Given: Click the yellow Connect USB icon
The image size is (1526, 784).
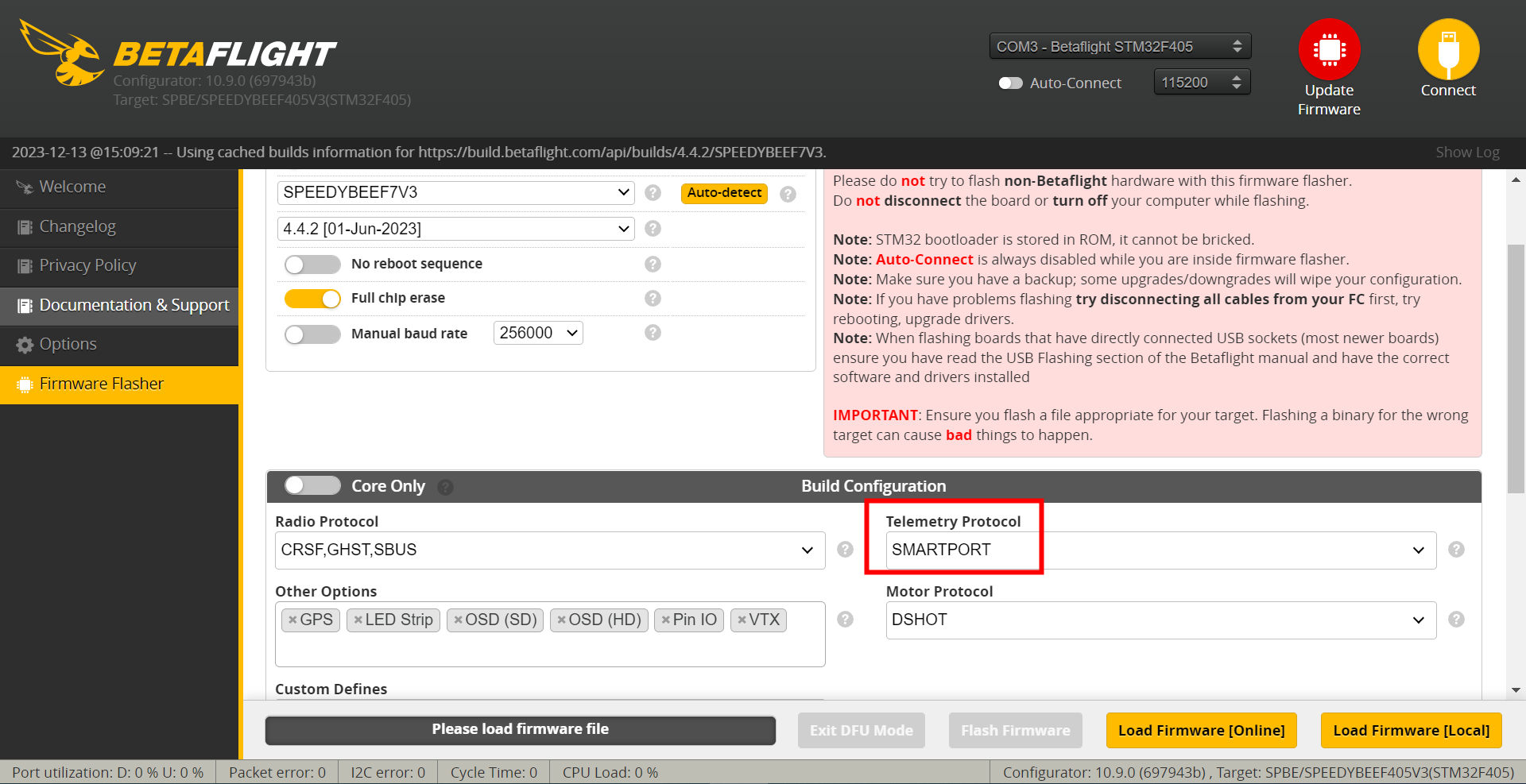Looking at the screenshot, I should click(x=1448, y=49).
